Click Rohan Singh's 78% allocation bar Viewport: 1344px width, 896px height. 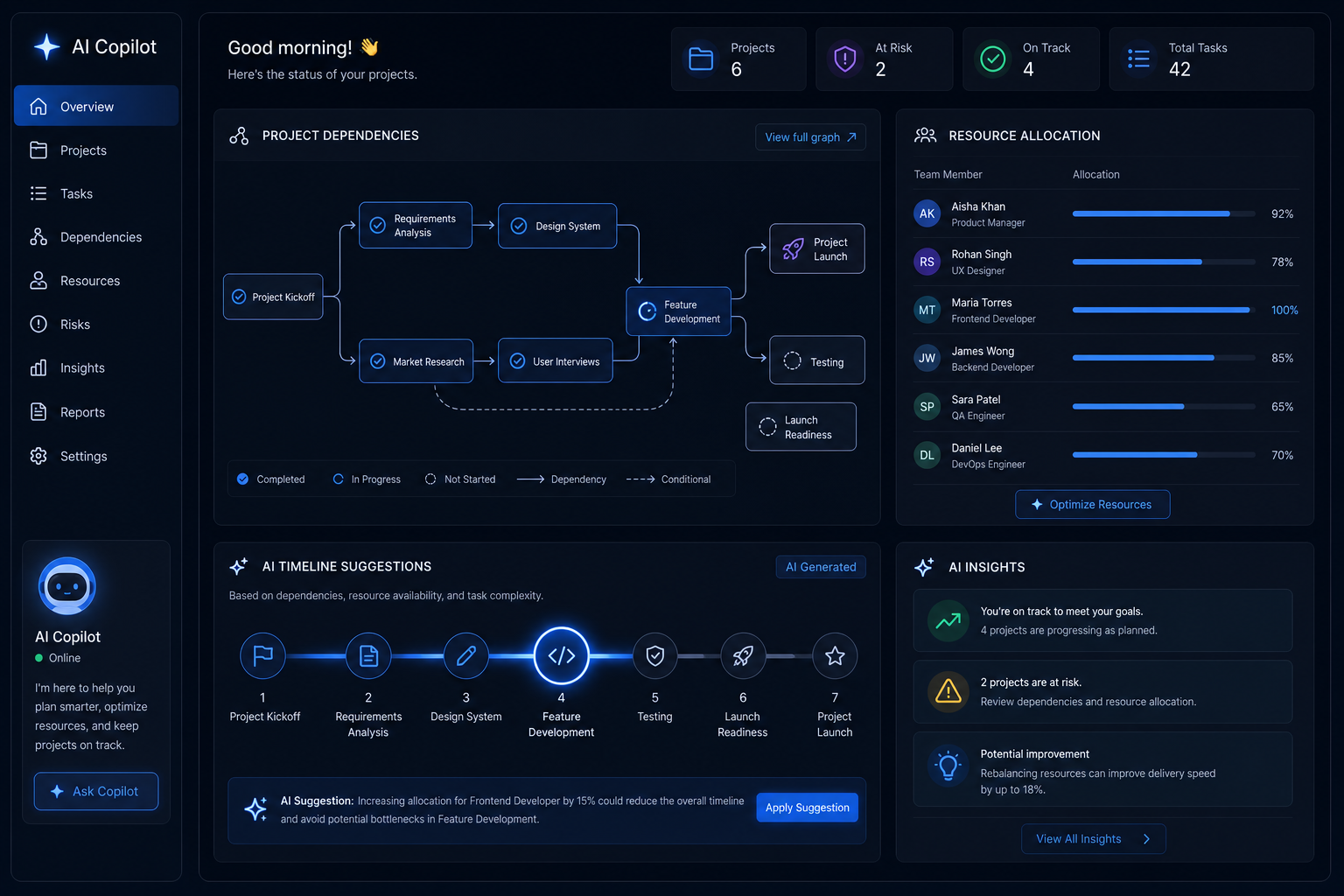(x=1165, y=262)
